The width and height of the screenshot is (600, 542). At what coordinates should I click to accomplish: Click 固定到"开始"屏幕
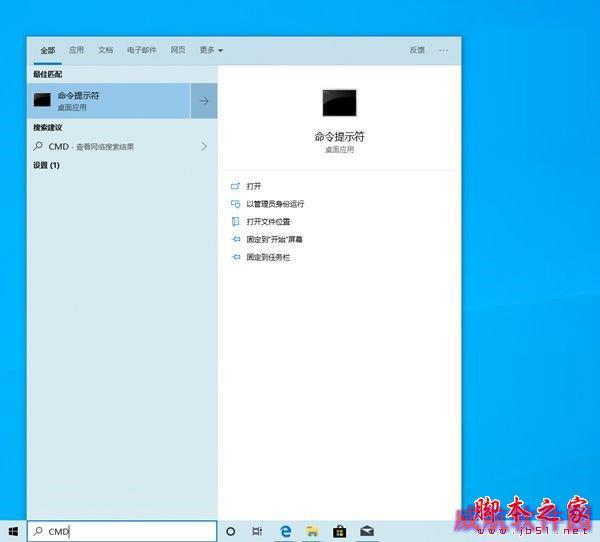click(x=274, y=239)
